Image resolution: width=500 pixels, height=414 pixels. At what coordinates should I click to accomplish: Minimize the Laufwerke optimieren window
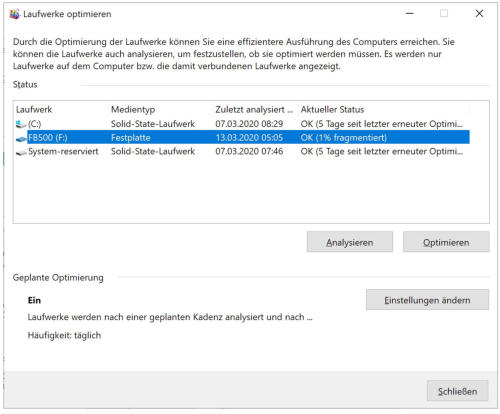[410, 14]
